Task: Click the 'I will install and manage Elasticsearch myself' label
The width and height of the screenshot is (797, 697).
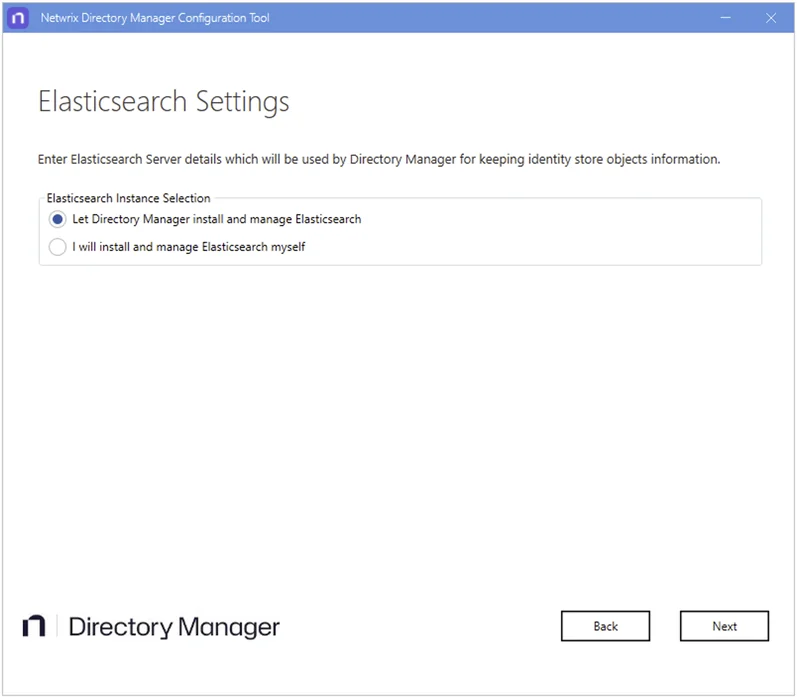Action: [189, 247]
